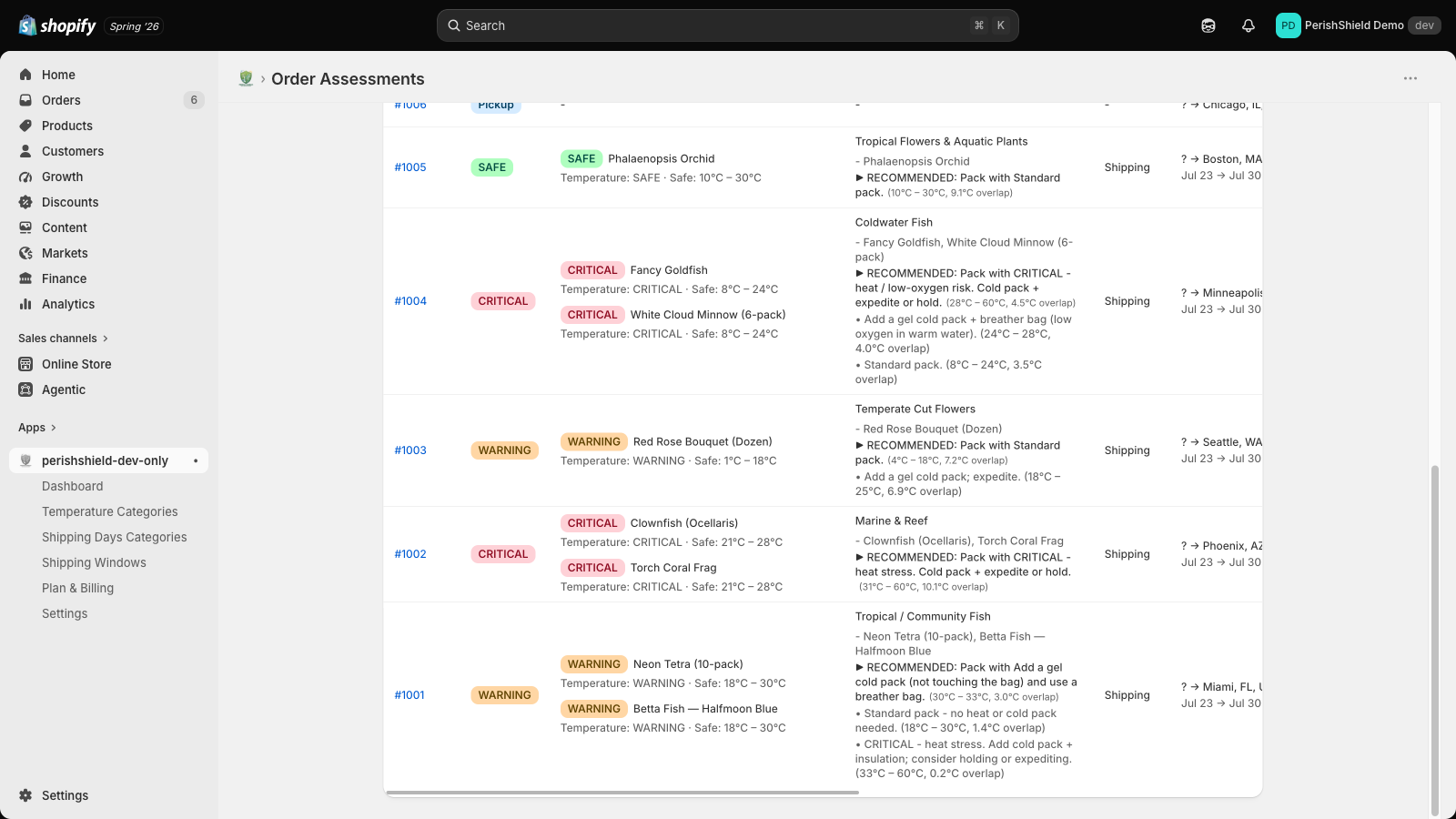1456x819 pixels.
Task: Click the PD account avatar
Action: point(1288,25)
